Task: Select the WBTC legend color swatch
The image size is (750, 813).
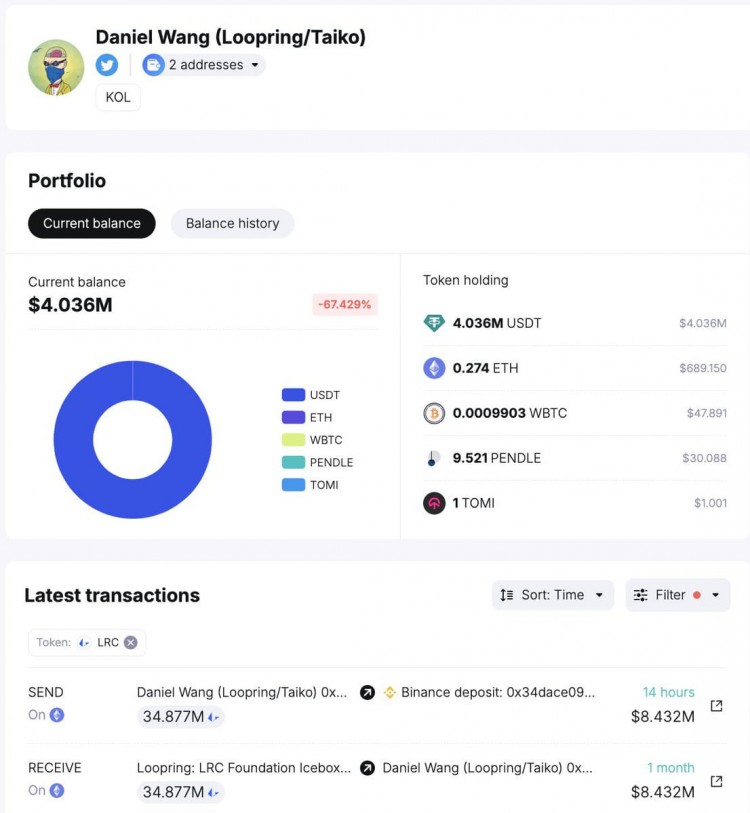Action: (293, 440)
